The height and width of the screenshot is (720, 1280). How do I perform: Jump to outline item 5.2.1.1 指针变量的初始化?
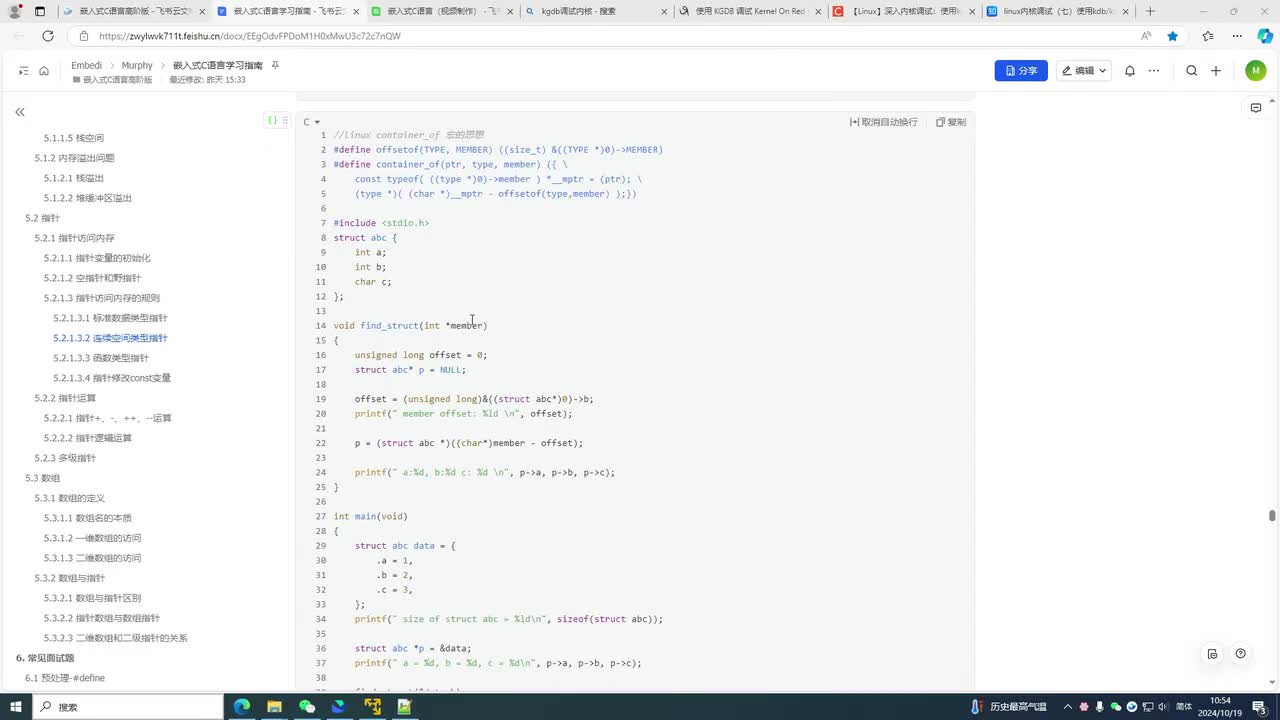pyautogui.click(x=97, y=258)
